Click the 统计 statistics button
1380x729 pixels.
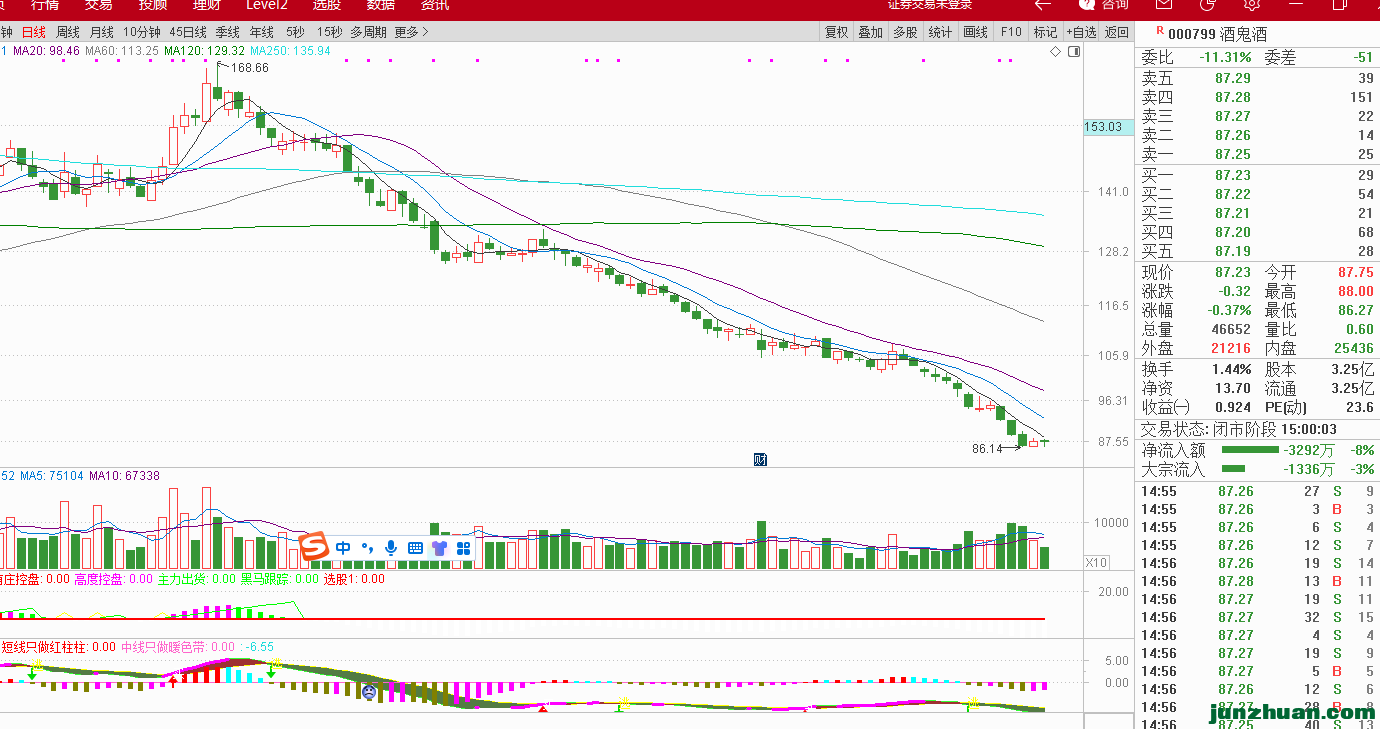[940, 32]
